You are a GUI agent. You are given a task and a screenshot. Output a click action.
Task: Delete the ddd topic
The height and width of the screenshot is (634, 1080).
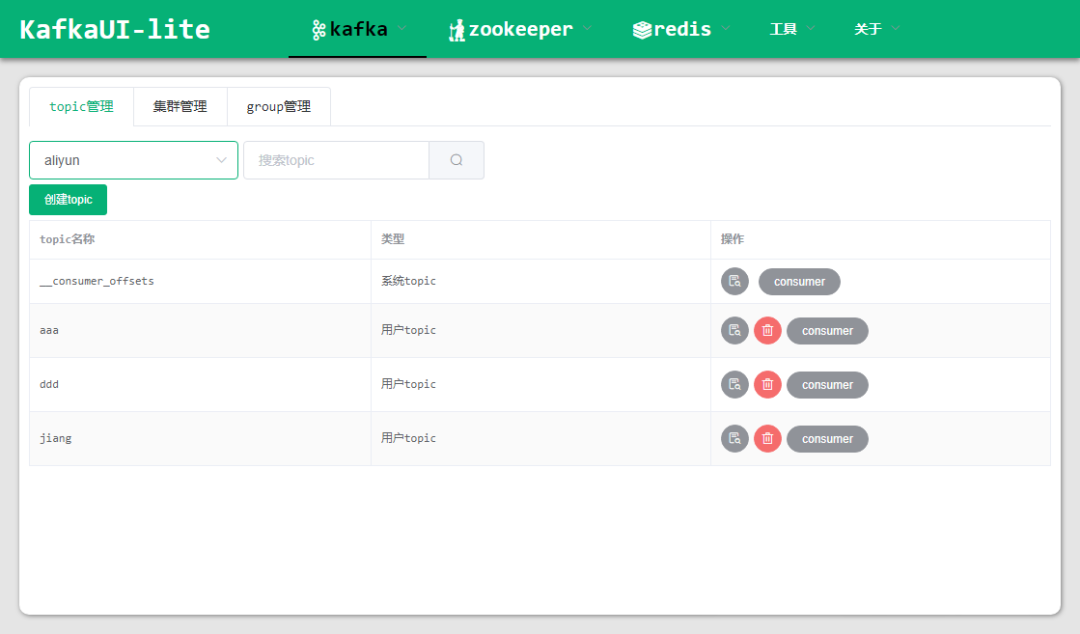767,385
